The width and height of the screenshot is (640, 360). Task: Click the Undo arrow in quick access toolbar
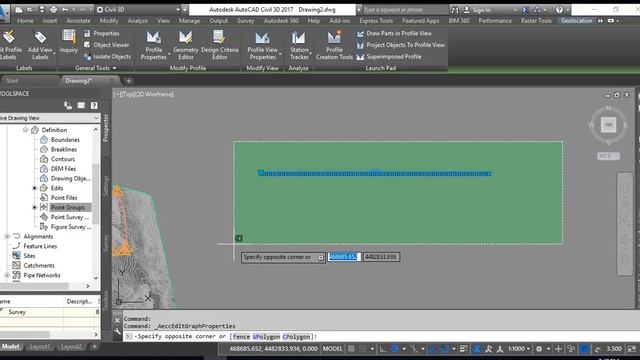(x=65, y=9)
